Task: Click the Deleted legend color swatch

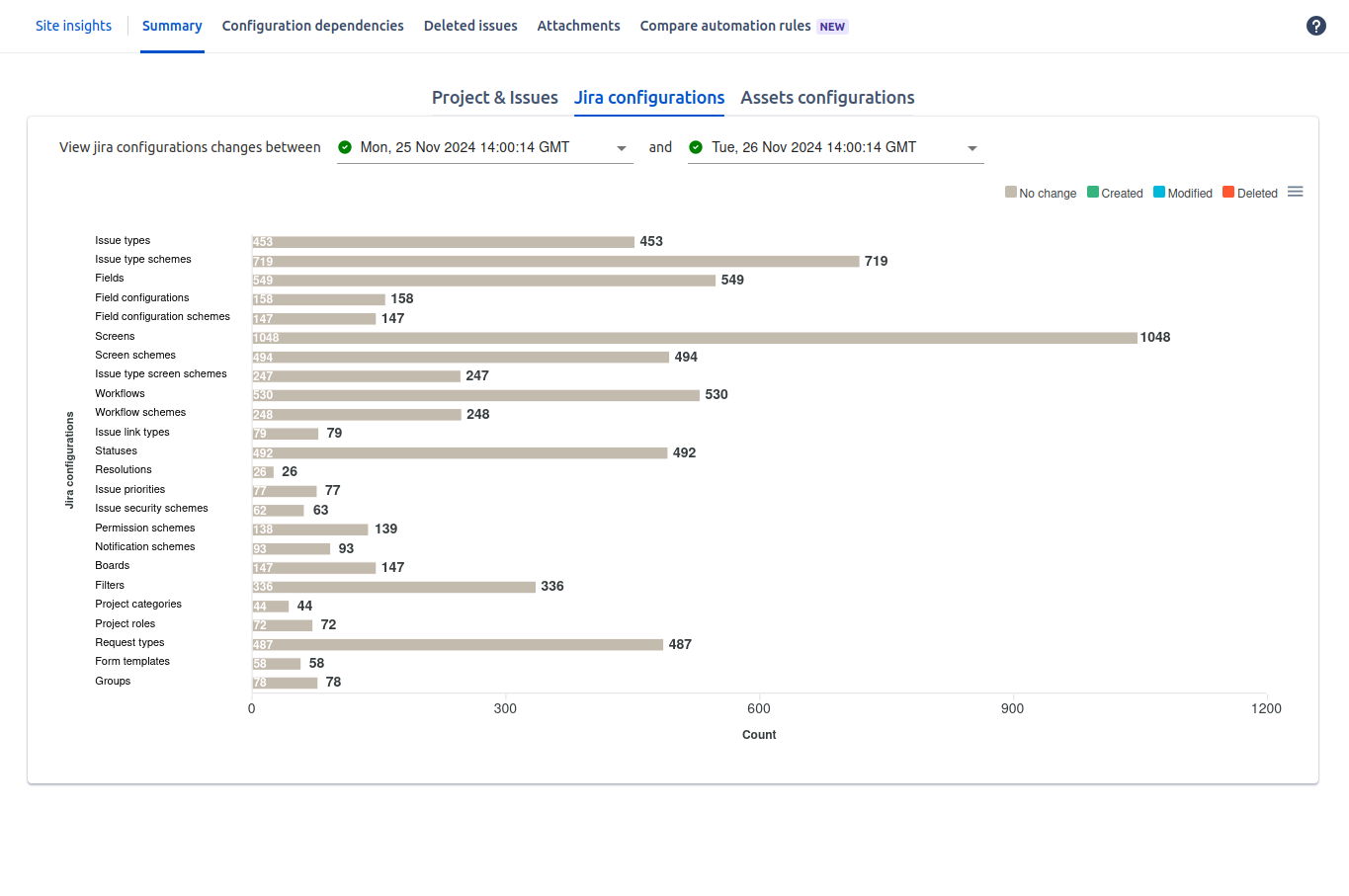Action: 1228,193
